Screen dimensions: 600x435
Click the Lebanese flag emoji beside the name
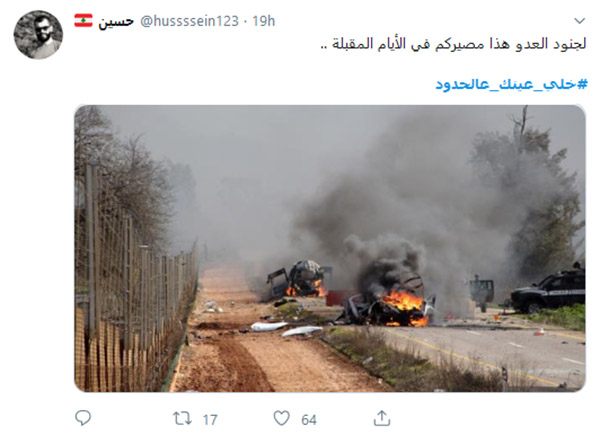tap(83, 21)
